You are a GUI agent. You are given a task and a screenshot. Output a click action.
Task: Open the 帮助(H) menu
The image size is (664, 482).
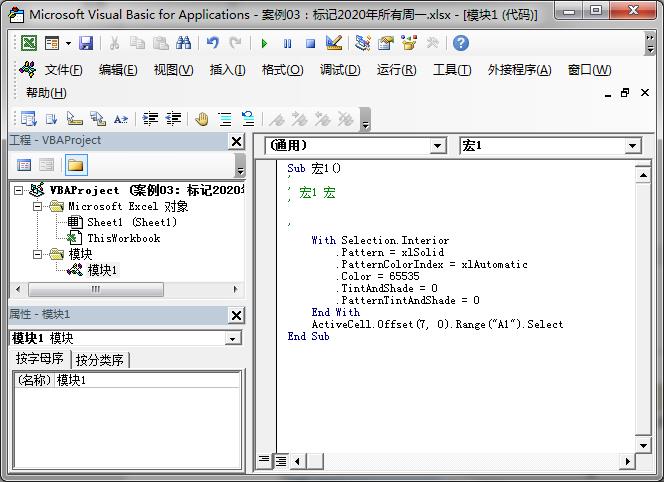pyautogui.click(x=46, y=93)
